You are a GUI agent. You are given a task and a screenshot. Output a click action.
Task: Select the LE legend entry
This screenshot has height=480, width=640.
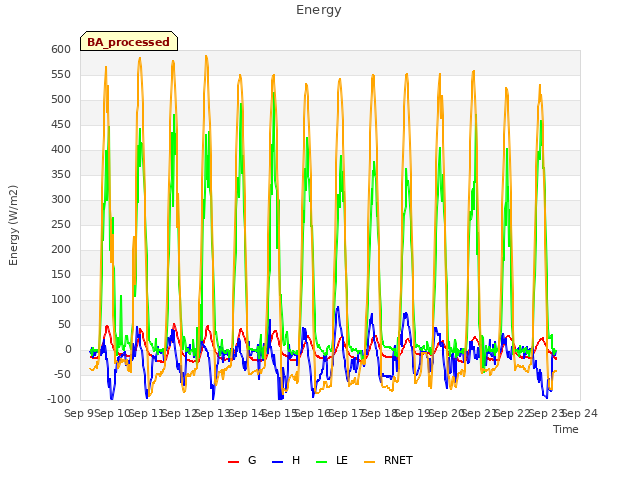[332, 460]
